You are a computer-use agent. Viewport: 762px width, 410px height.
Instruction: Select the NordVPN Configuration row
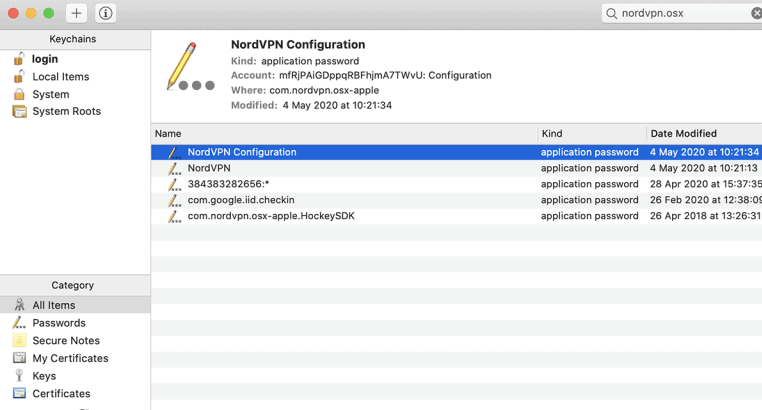[x=456, y=152]
